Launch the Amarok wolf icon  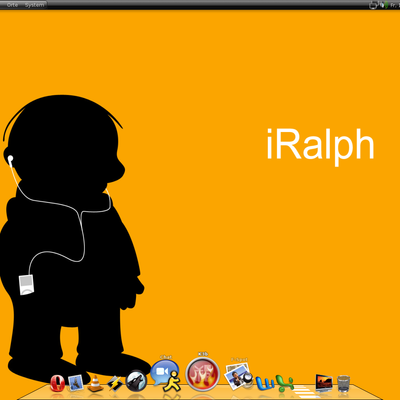(x=136, y=381)
